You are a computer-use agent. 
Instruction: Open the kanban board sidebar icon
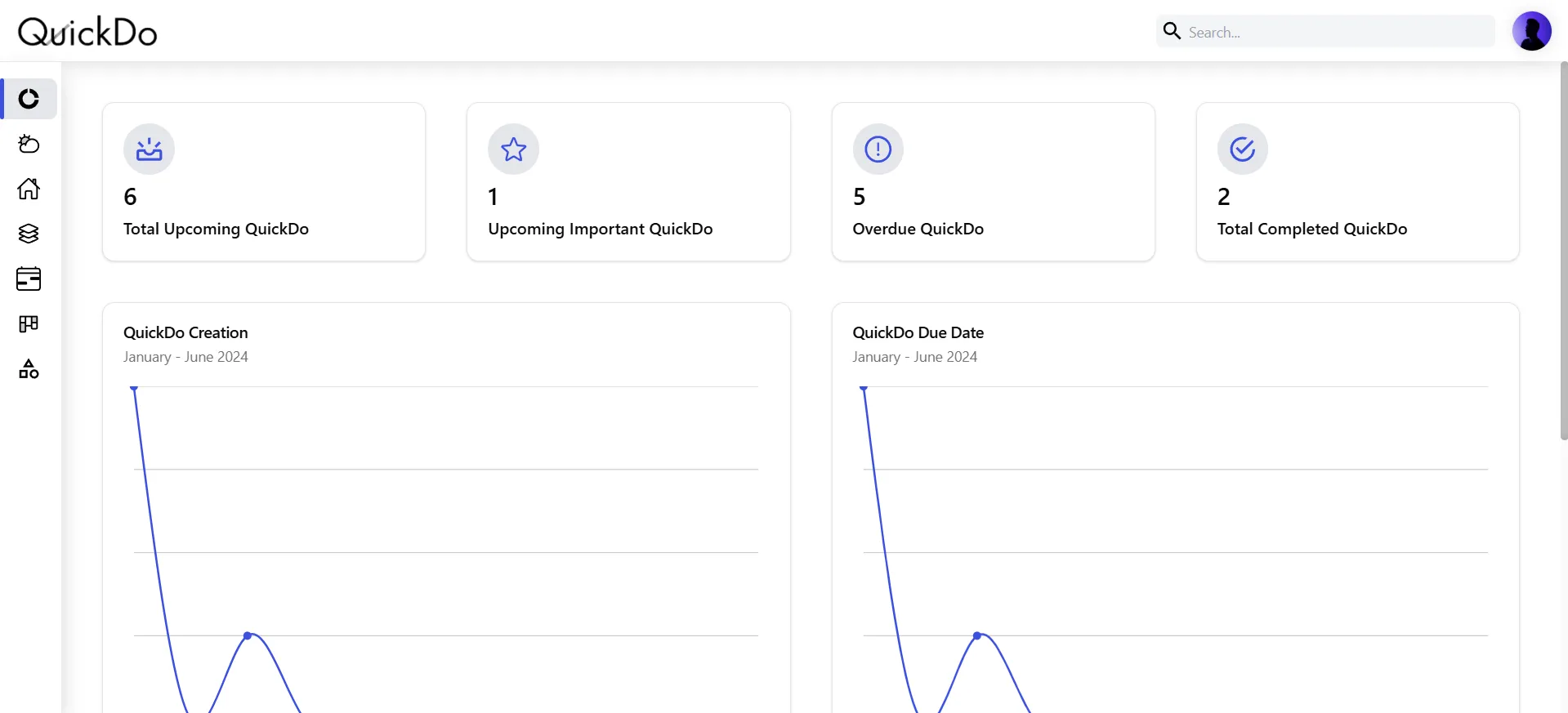29,324
